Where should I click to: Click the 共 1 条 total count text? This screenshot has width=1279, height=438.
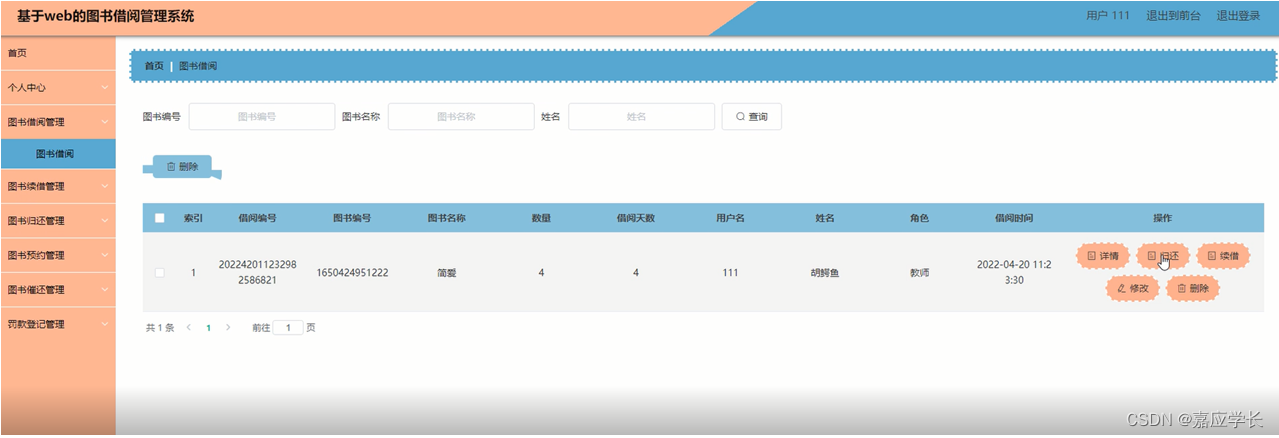[160, 327]
